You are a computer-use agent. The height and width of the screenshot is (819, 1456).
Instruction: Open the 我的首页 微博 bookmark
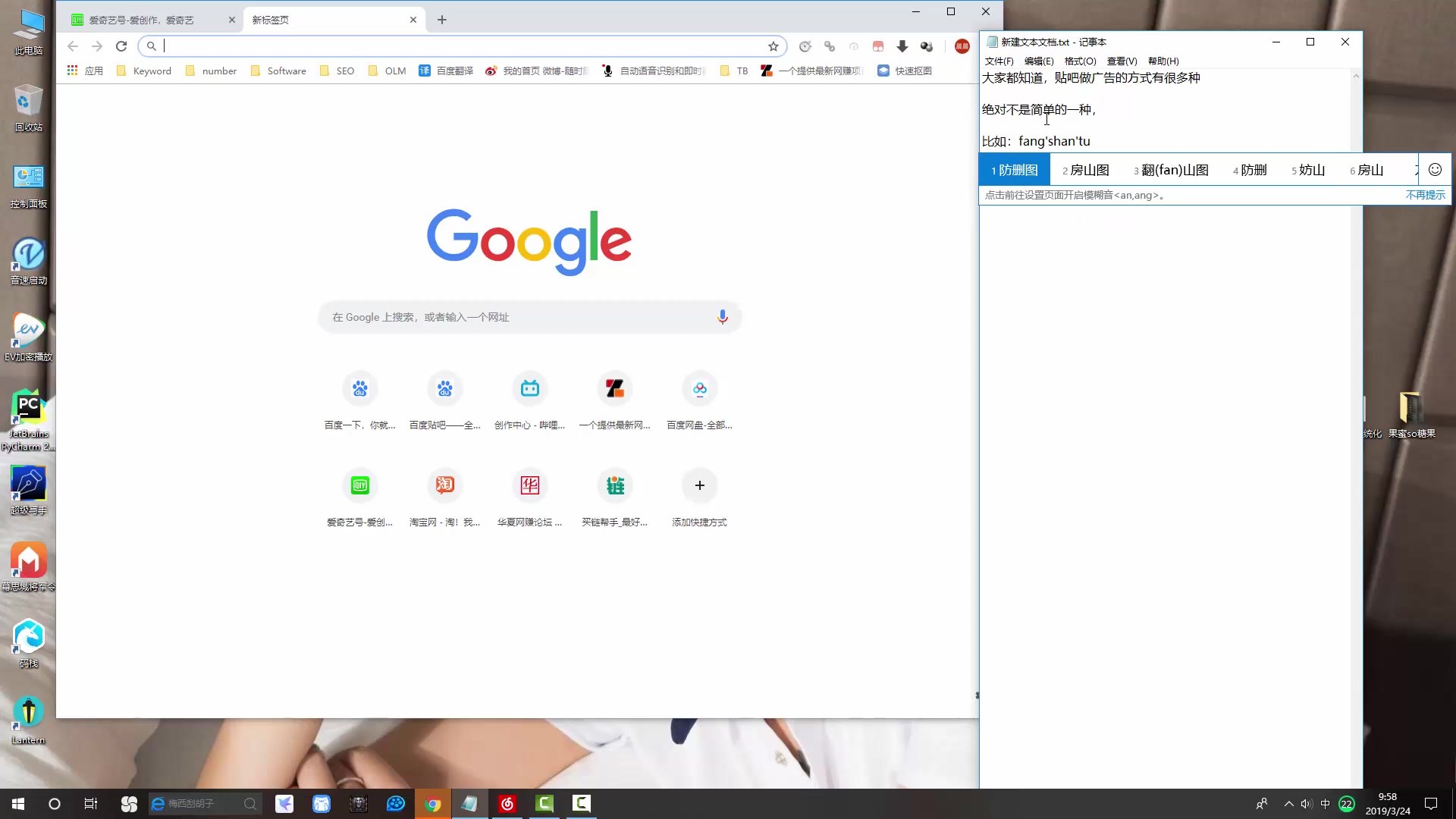click(537, 71)
